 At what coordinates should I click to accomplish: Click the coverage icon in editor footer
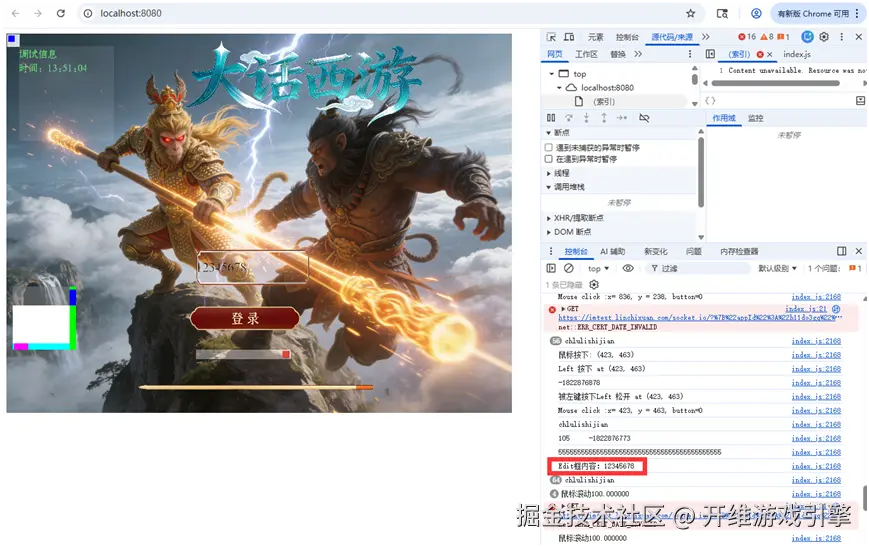[x=860, y=101]
